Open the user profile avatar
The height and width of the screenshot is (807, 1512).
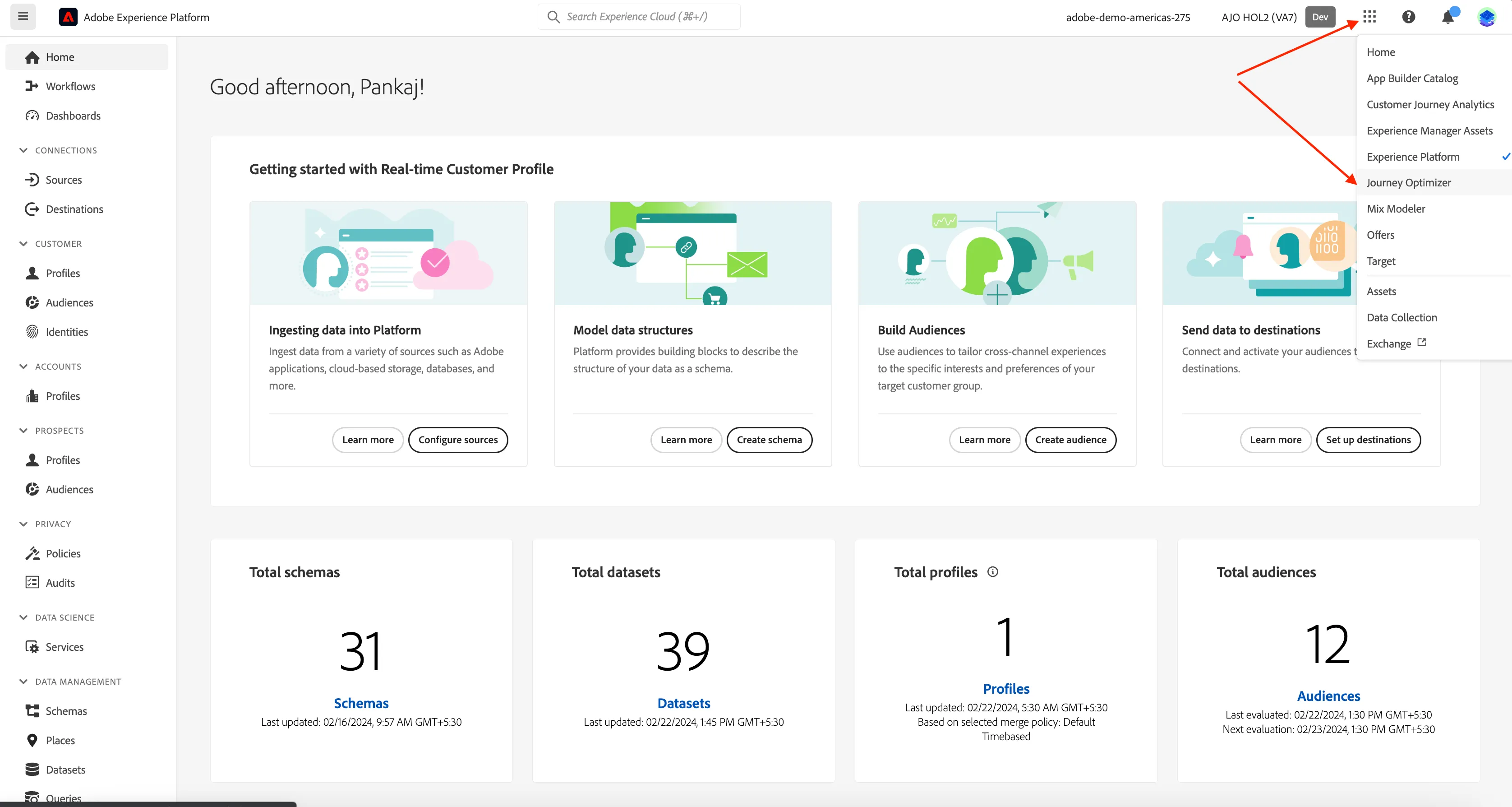pyautogui.click(x=1486, y=17)
